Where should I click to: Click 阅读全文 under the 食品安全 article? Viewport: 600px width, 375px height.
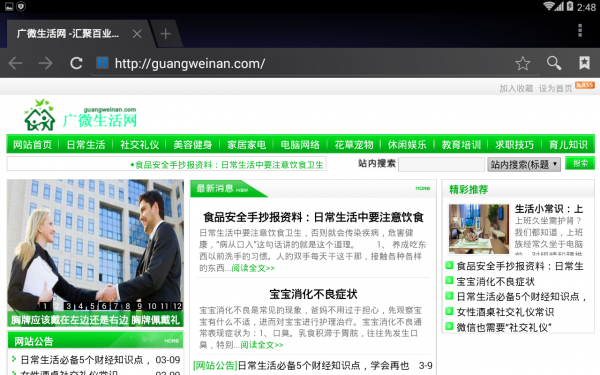(253, 268)
